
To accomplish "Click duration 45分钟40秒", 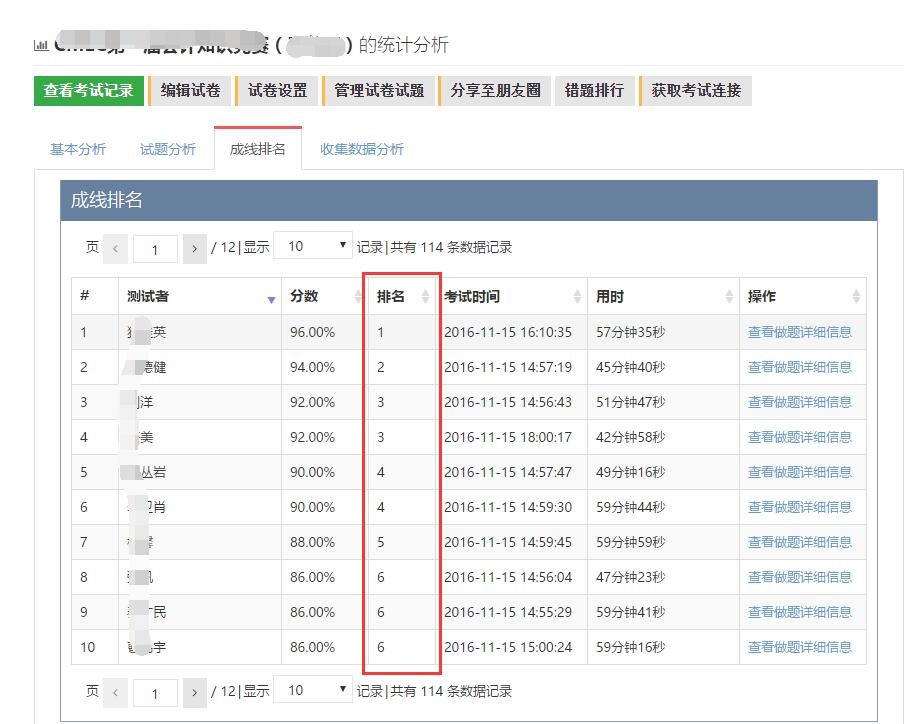I will pyautogui.click(x=630, y=368).
